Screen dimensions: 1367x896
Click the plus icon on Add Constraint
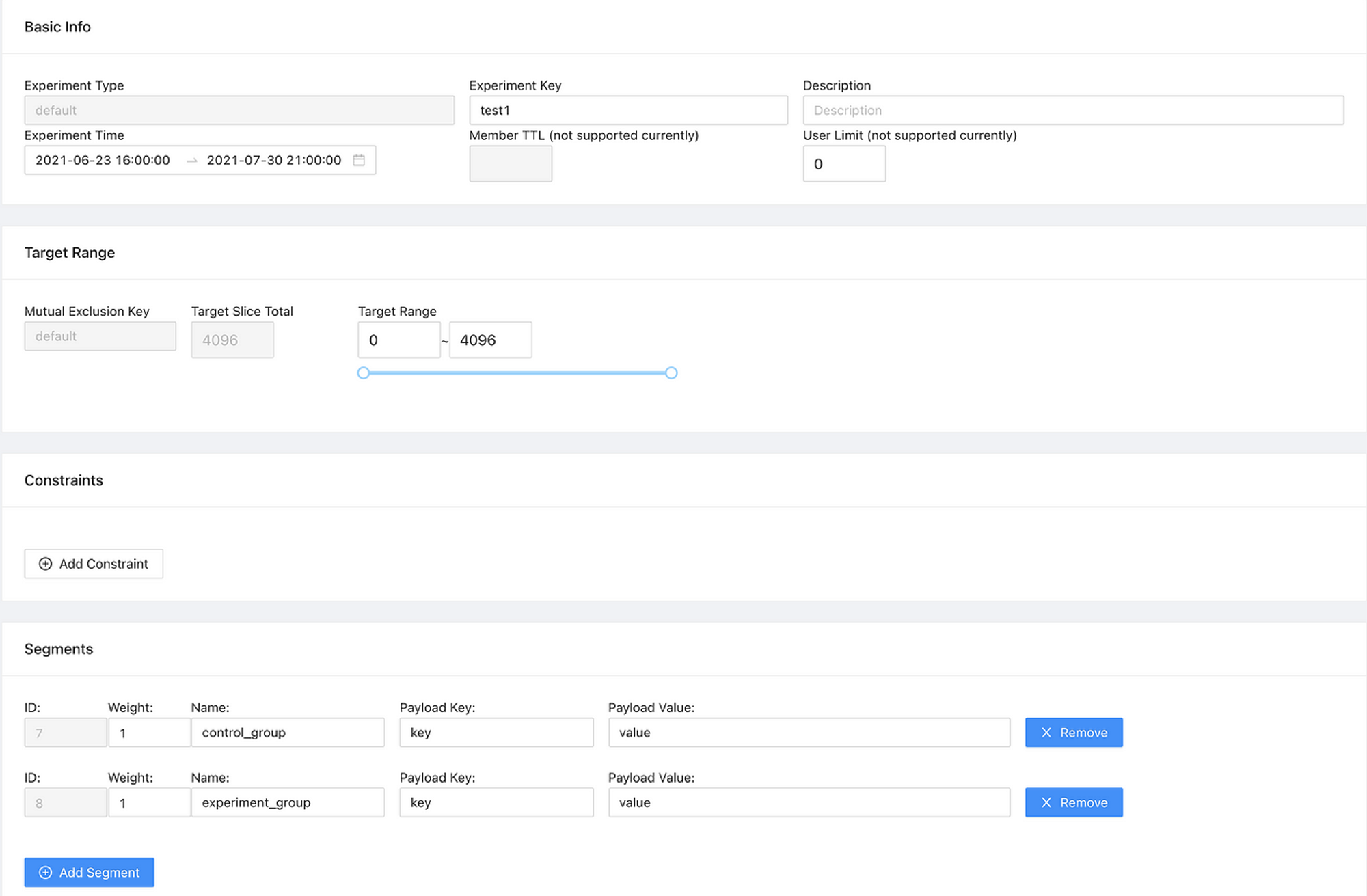(45, 564)
